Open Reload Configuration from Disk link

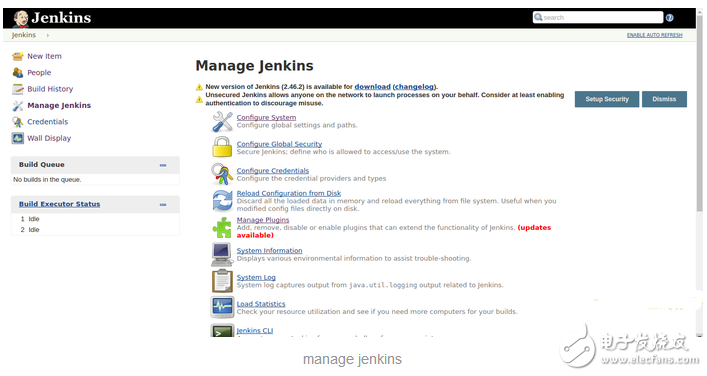tap(289, 193)
